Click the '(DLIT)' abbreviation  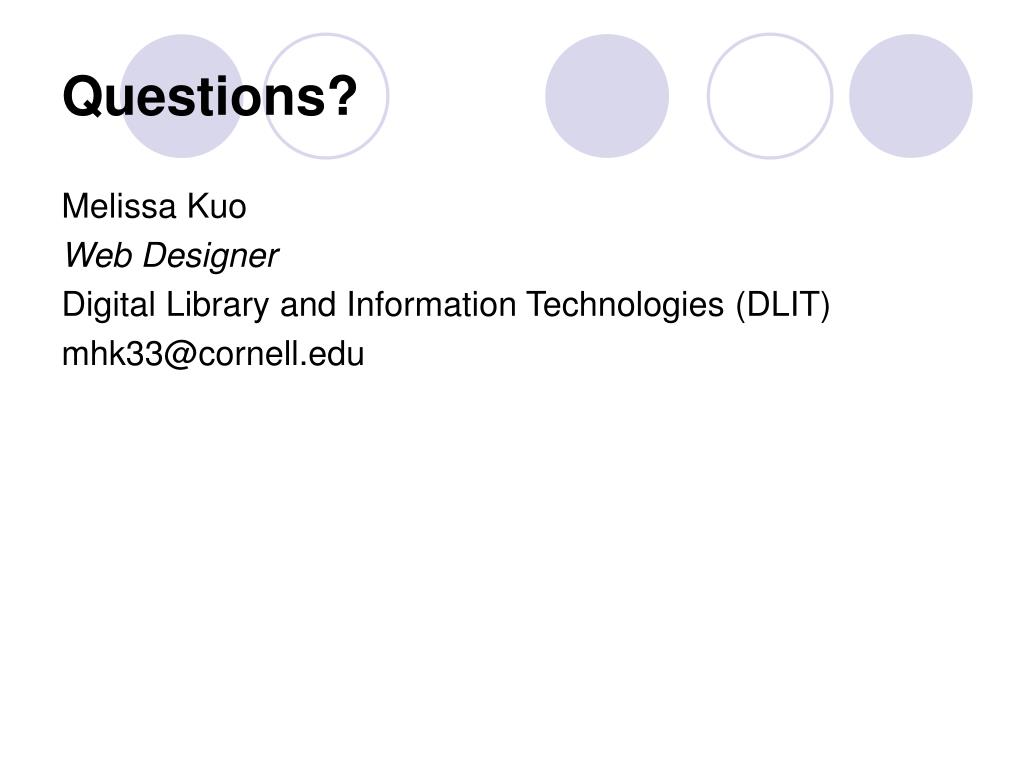(782, 305)
